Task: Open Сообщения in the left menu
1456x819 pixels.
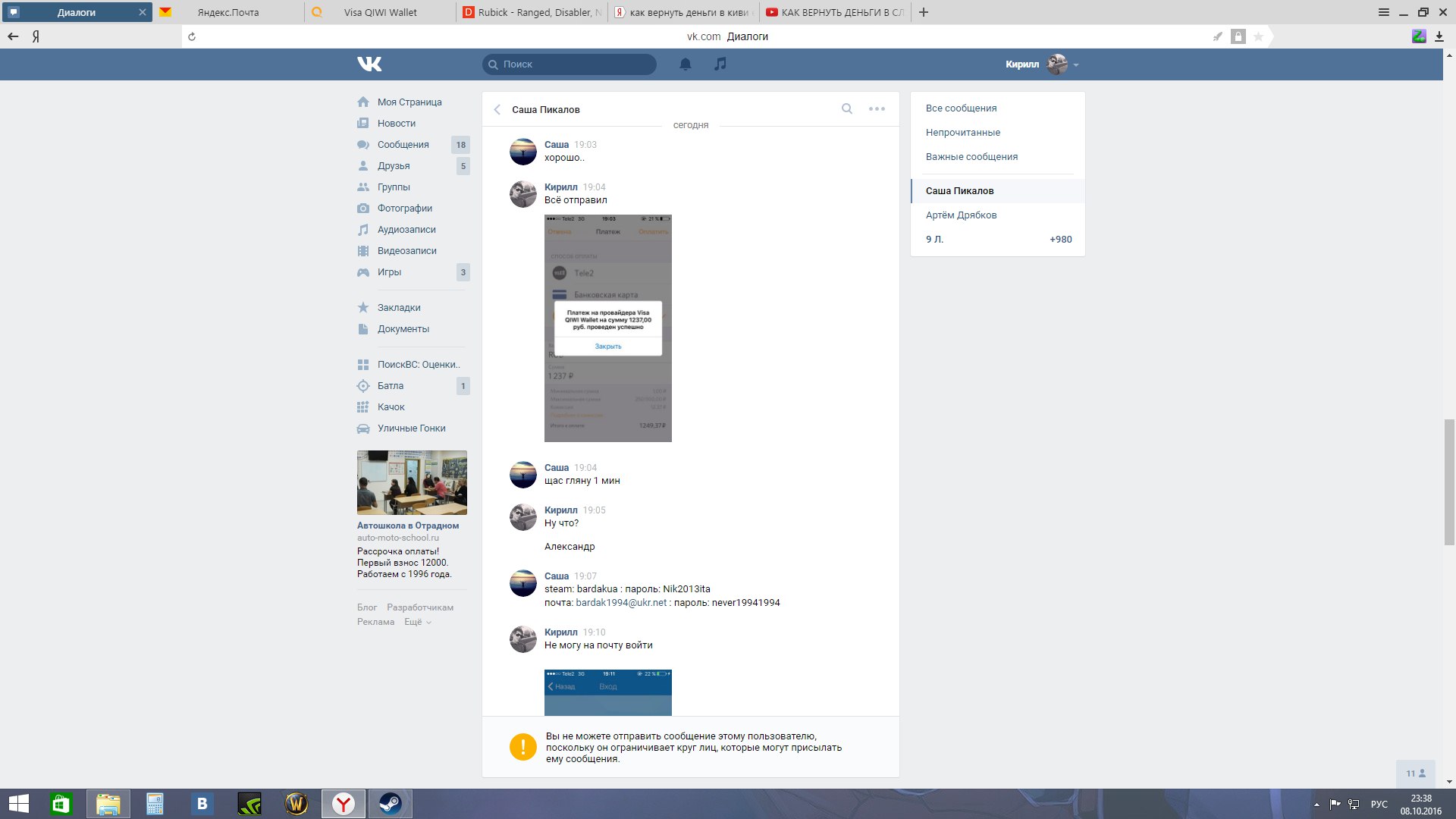Action: tap(403, 144)
